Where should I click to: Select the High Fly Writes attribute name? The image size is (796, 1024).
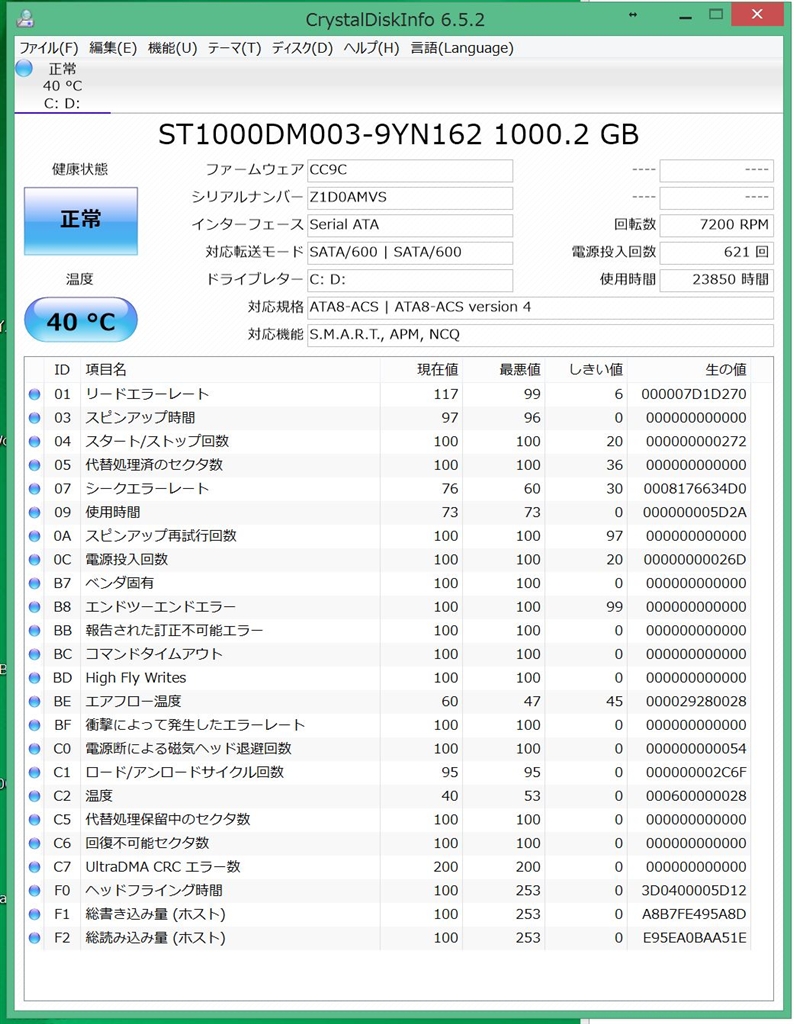click(136, 678)
